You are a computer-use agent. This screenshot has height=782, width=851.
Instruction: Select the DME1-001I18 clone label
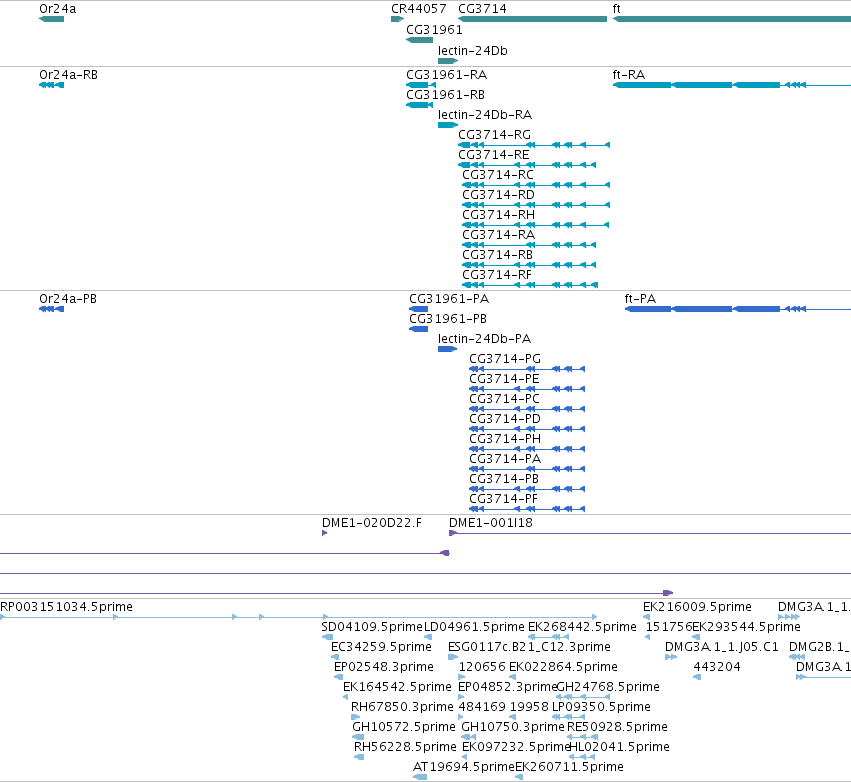coord(491,523)
